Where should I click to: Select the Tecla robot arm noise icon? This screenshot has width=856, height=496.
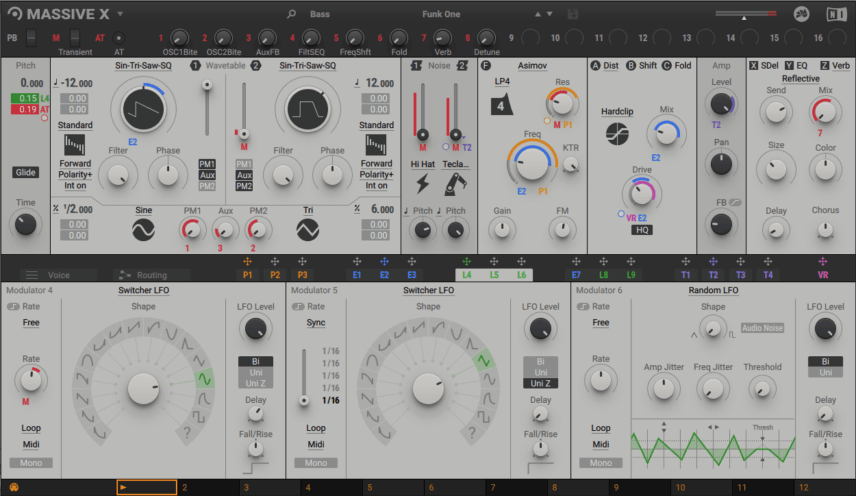(x=455, y=184)
